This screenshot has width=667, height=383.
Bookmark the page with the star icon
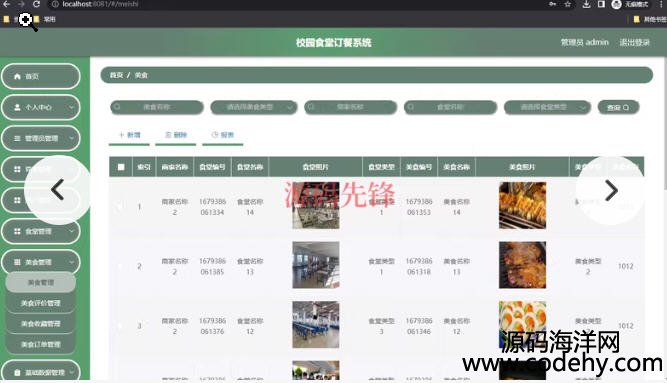tap(567, 4)
